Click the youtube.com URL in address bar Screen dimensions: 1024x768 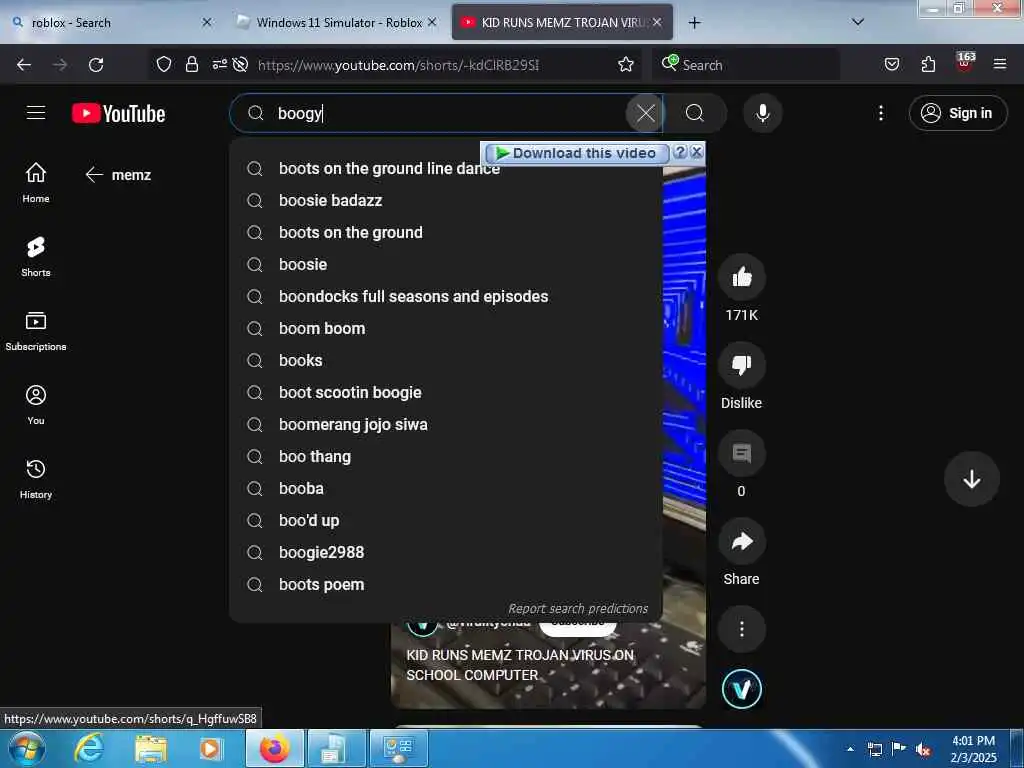(x=398, y=65)
